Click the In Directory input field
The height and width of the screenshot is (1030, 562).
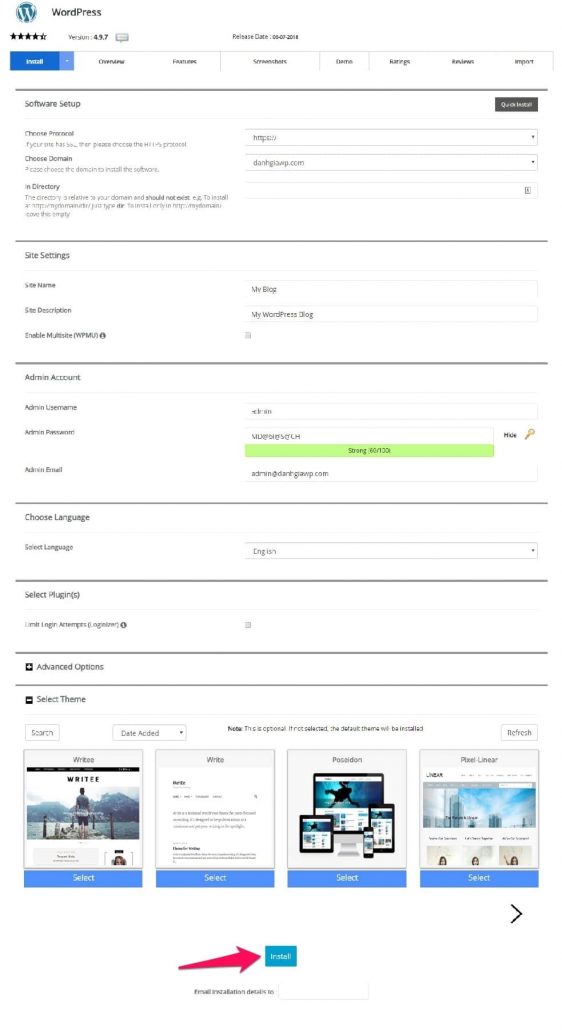(x=391, y=190)
